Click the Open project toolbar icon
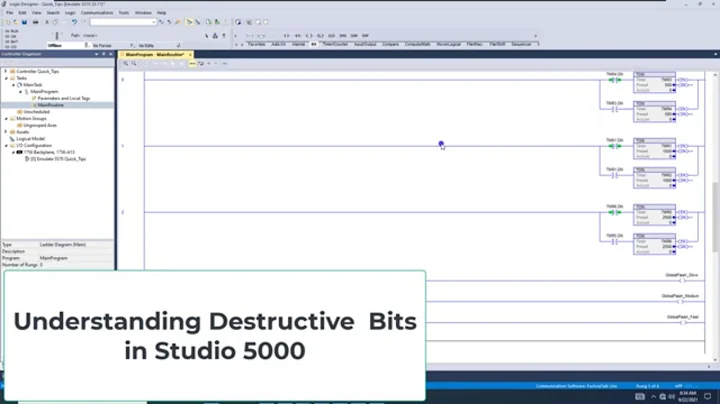Viewport: 720px width, 404px height. click(16, 22)
